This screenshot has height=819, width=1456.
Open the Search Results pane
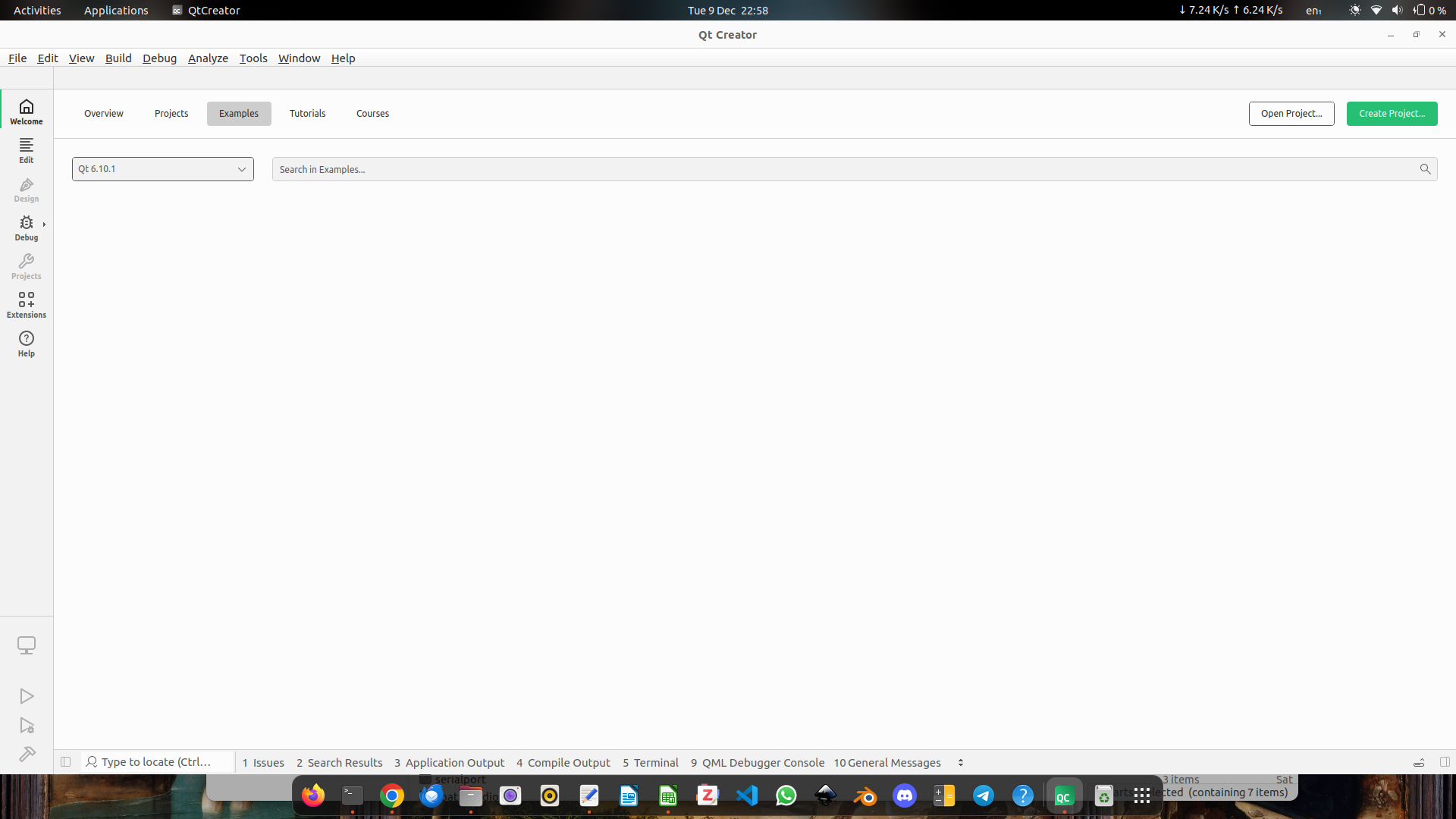point(339,763)
